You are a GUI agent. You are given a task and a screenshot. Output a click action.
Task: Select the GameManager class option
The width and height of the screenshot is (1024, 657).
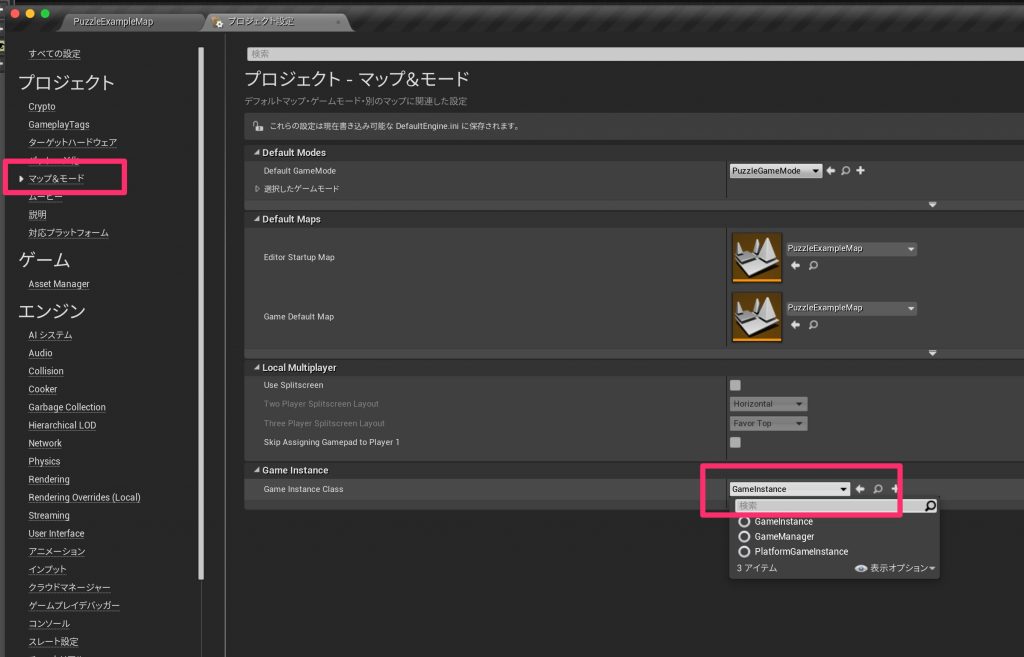tap(784, 537)
